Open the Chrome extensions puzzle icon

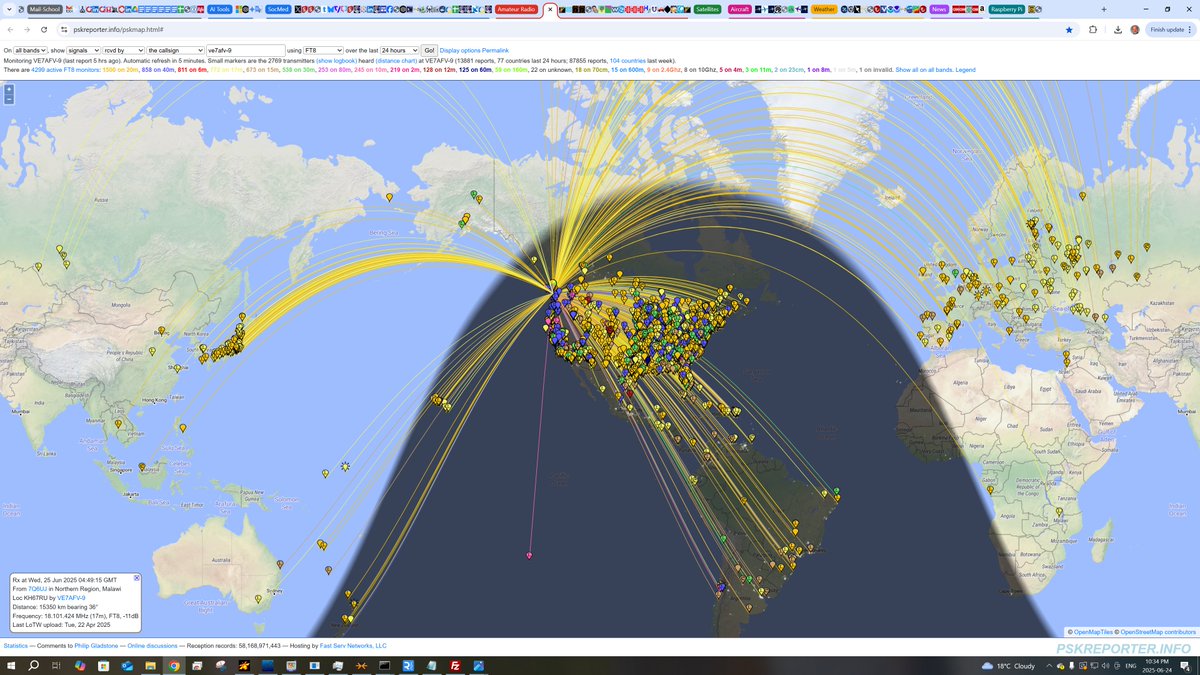click(x=1093, y=30)
